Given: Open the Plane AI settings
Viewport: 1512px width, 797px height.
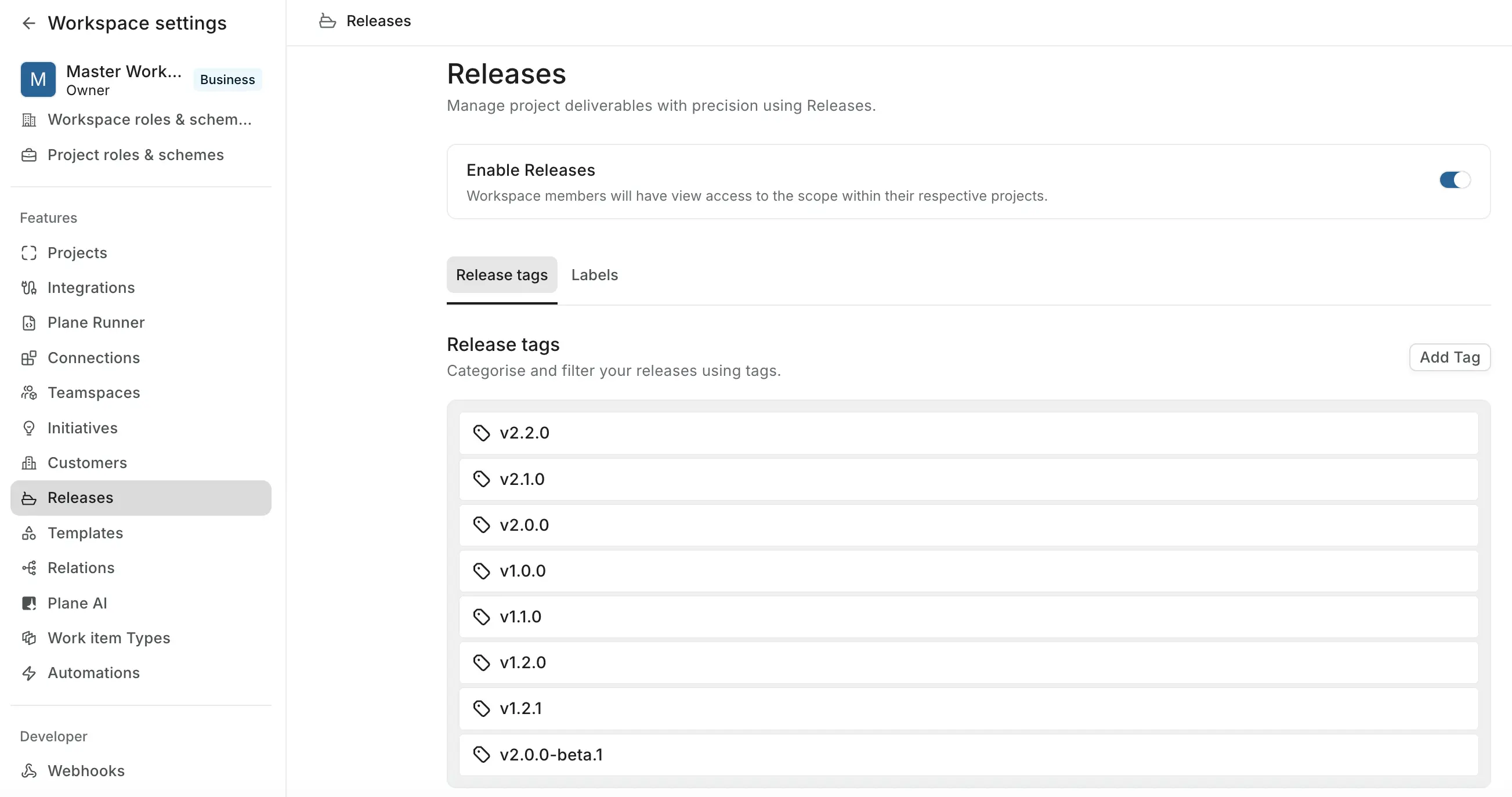Looking at the screenshot, I should (x=141, y=603).
